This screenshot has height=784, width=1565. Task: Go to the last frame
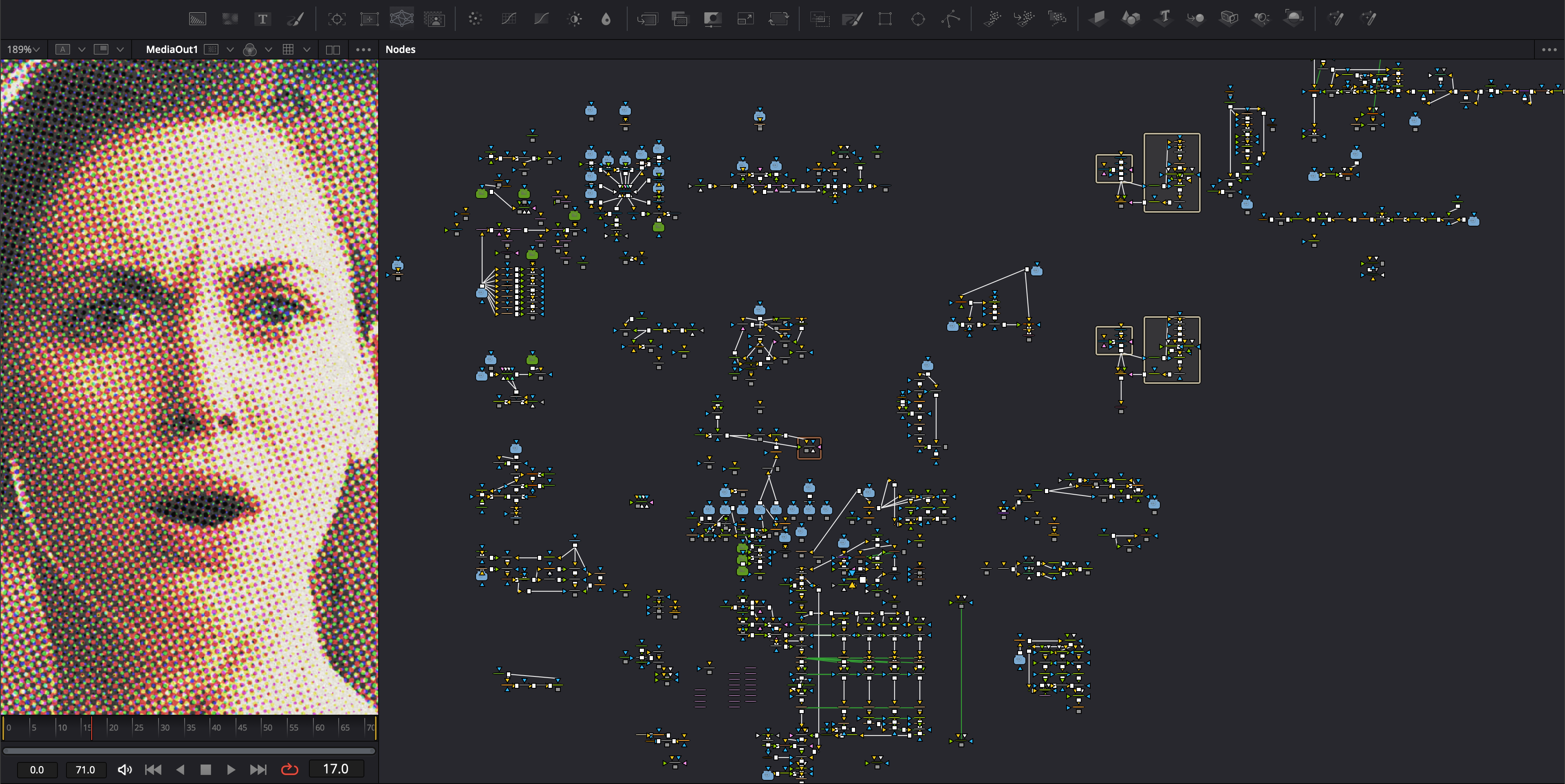click(x=258, y=769)
